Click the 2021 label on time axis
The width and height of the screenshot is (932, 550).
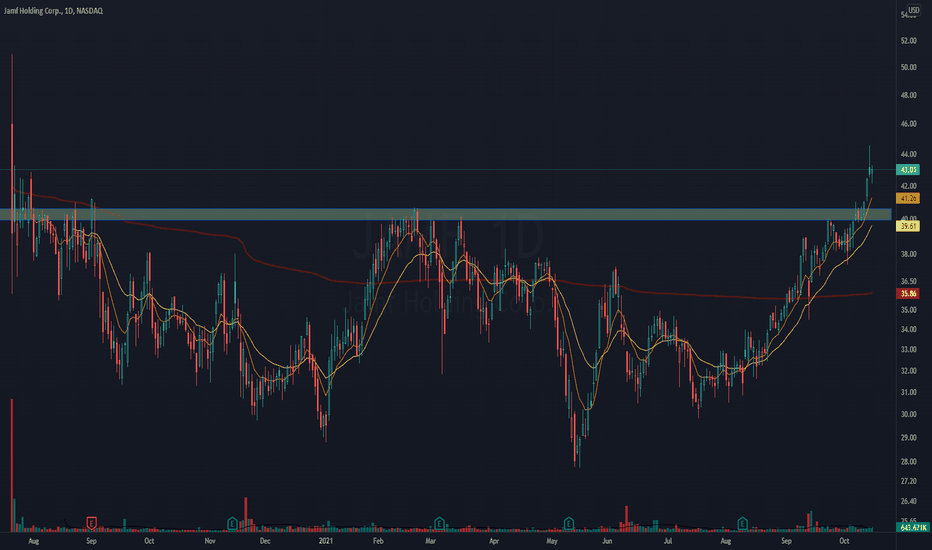(x=326, y=541)
